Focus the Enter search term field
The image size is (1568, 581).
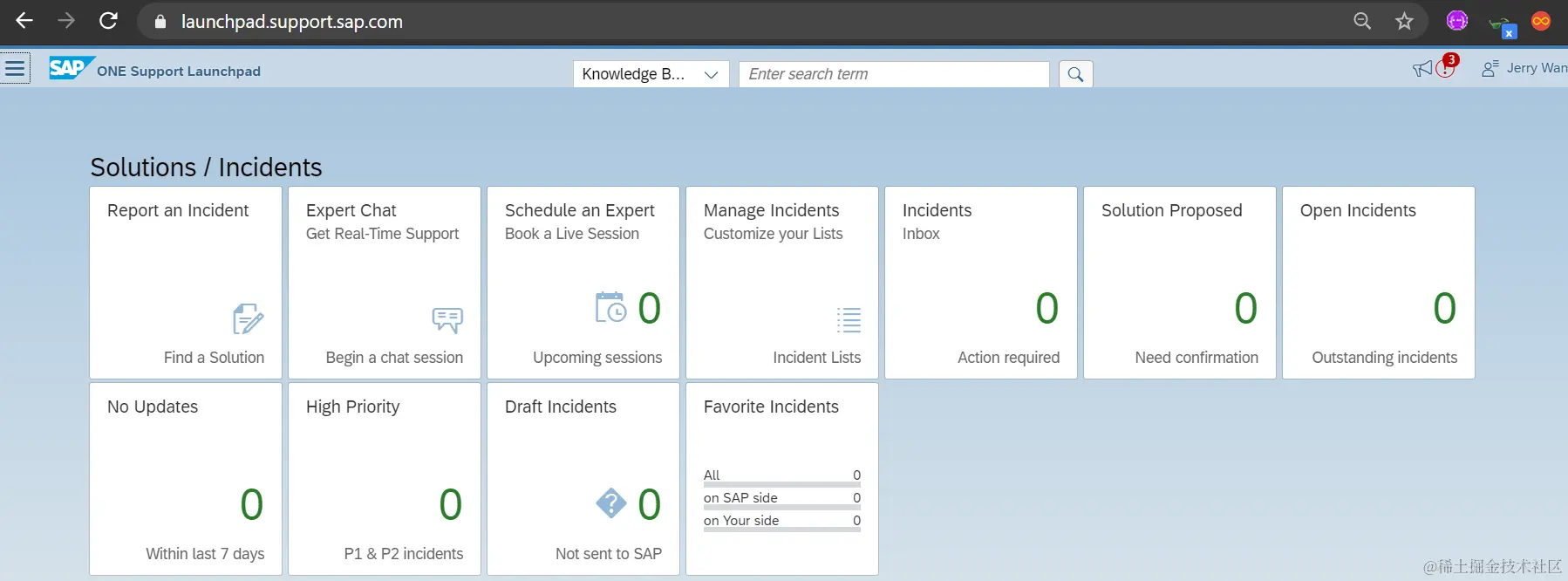(894, 74)
